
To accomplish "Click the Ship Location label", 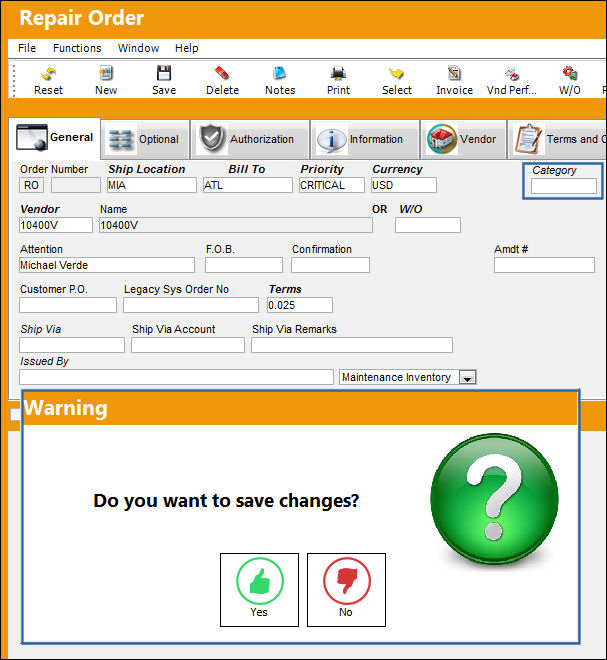I will click(146, 169).
